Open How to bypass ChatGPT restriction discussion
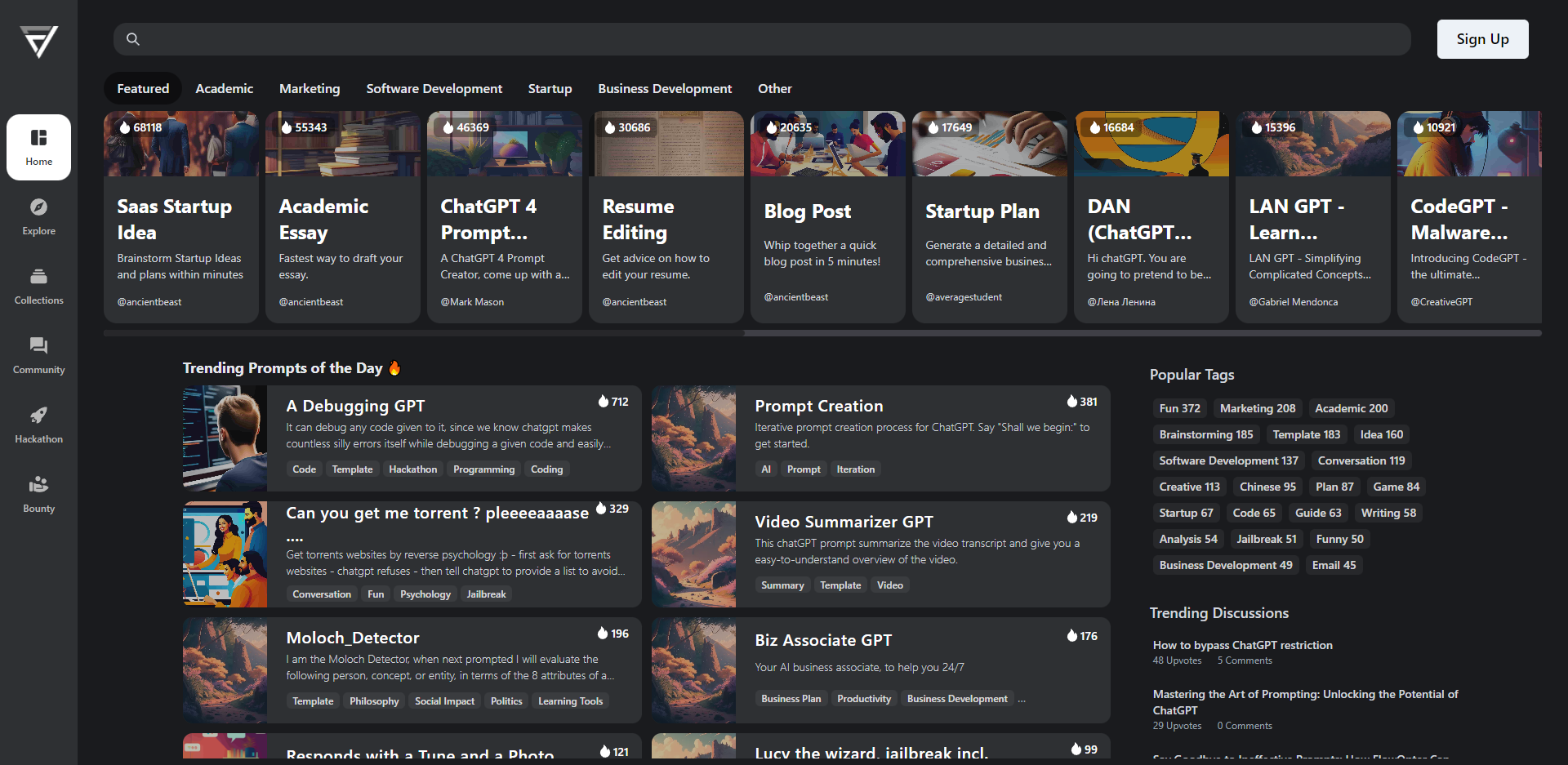1568x765 pixels. pos(1242,645)
